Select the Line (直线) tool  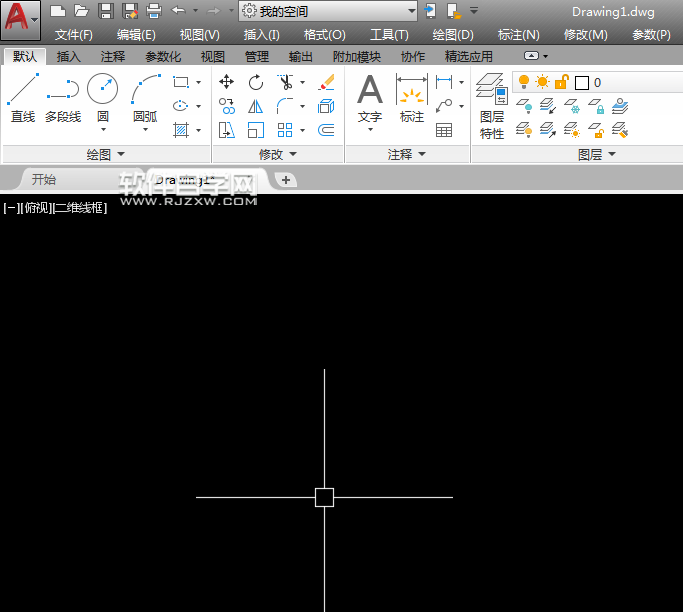(x=23, y=98)
